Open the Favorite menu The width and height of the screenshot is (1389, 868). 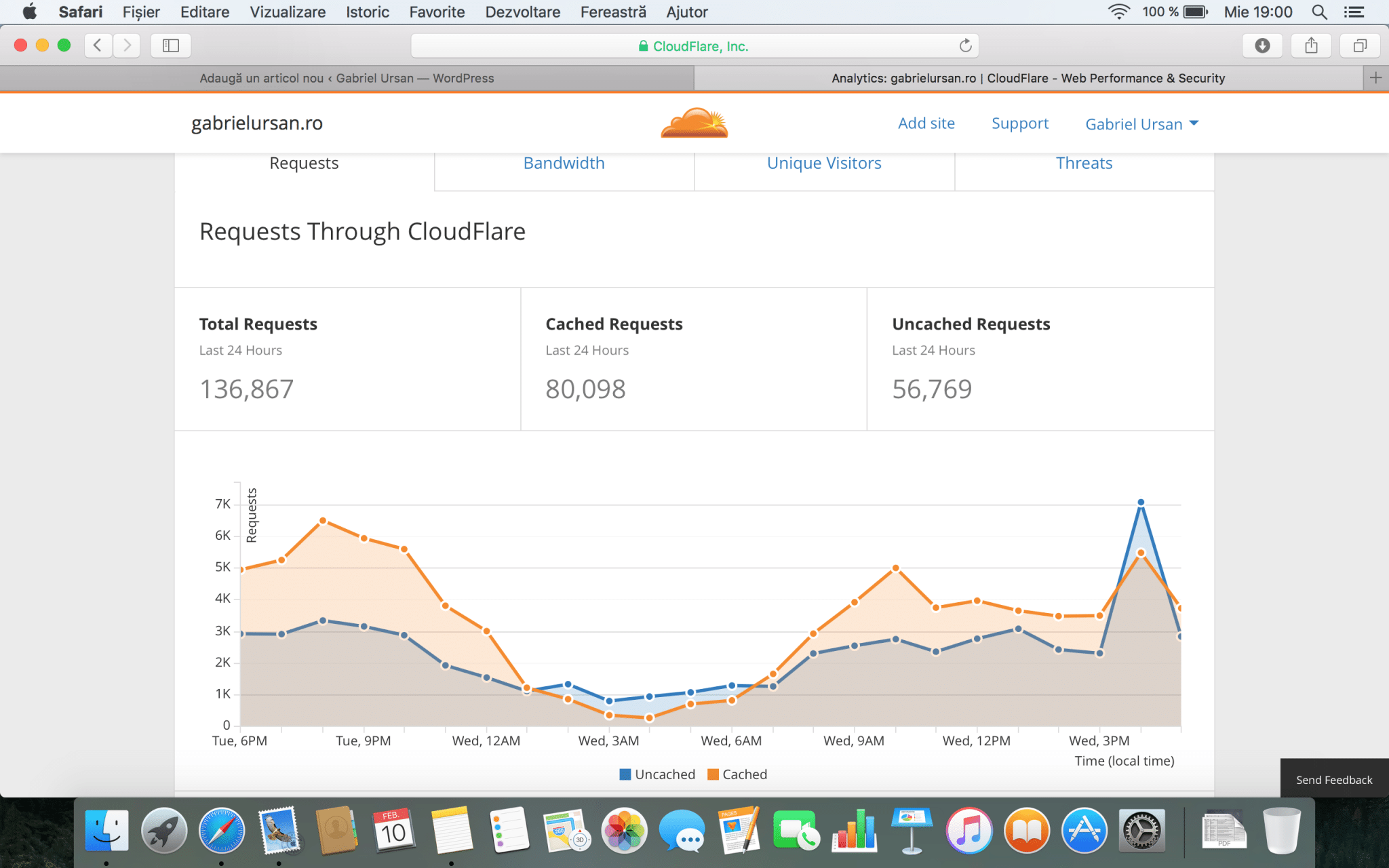click(437, 12)
